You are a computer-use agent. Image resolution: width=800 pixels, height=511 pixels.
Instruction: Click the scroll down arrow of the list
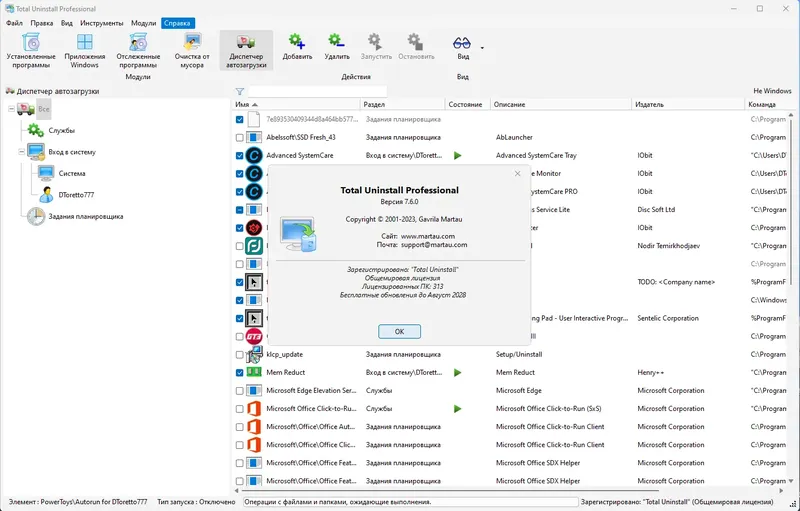[x=791, y=481]
